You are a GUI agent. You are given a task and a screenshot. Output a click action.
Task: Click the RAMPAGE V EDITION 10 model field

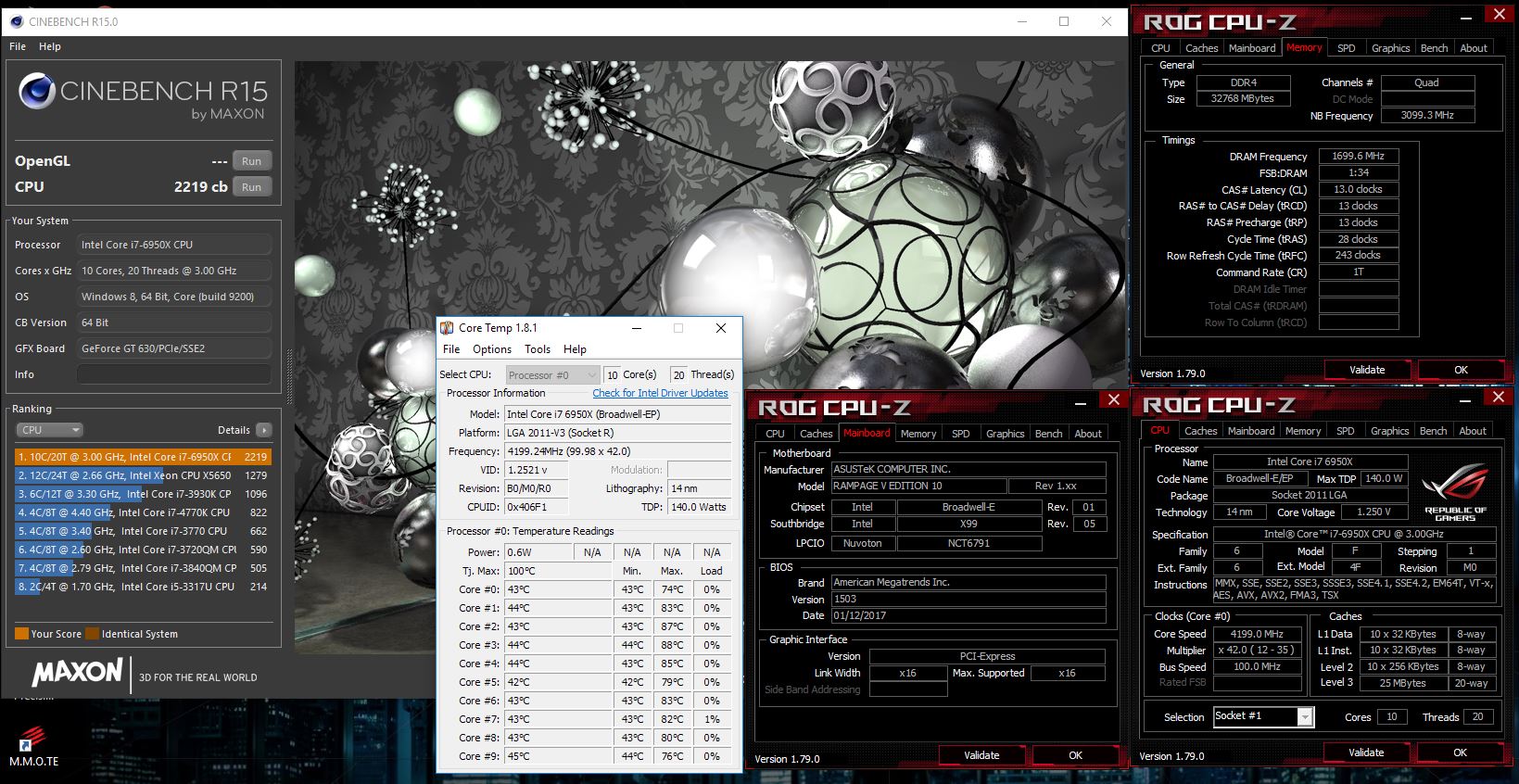[x=918, y=486]
